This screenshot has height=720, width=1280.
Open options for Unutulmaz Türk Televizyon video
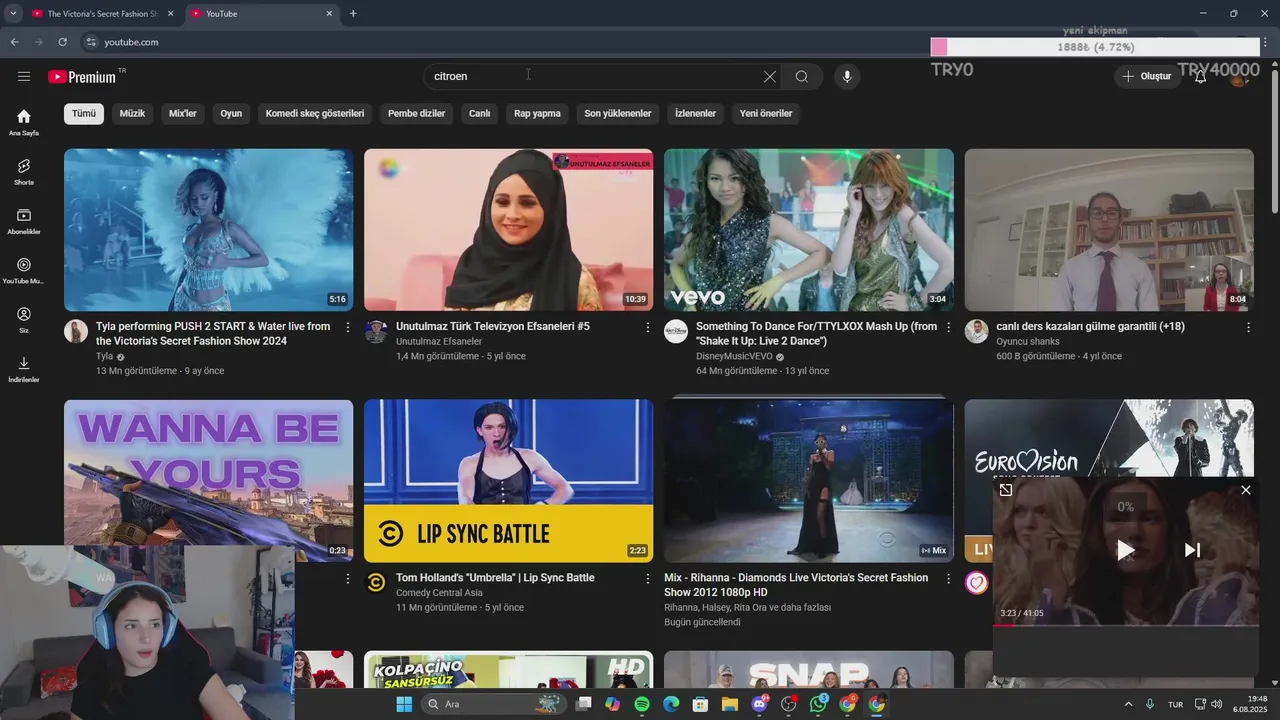(x=648, y=327)
